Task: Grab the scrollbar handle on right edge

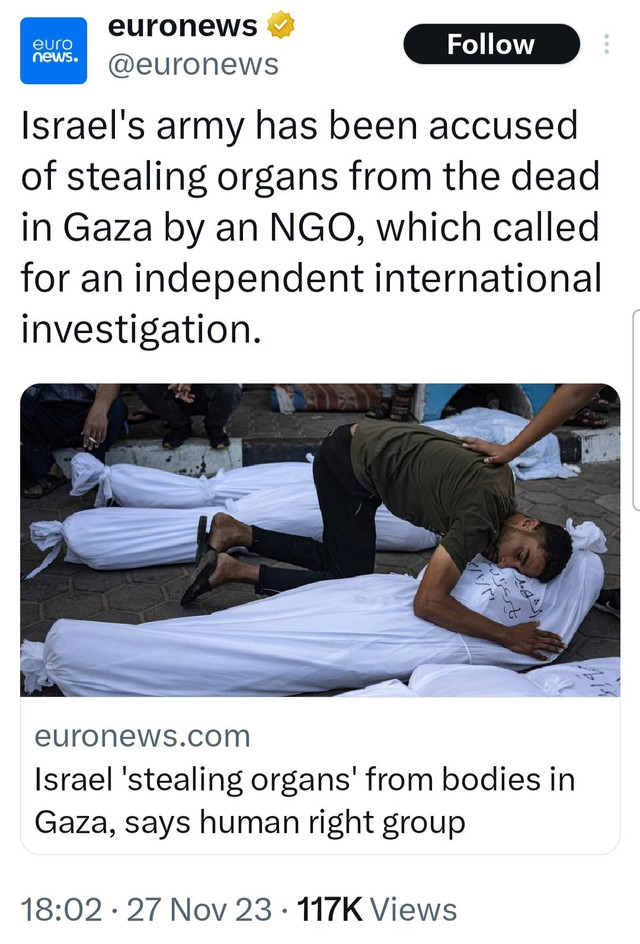Action: point(636,409)
